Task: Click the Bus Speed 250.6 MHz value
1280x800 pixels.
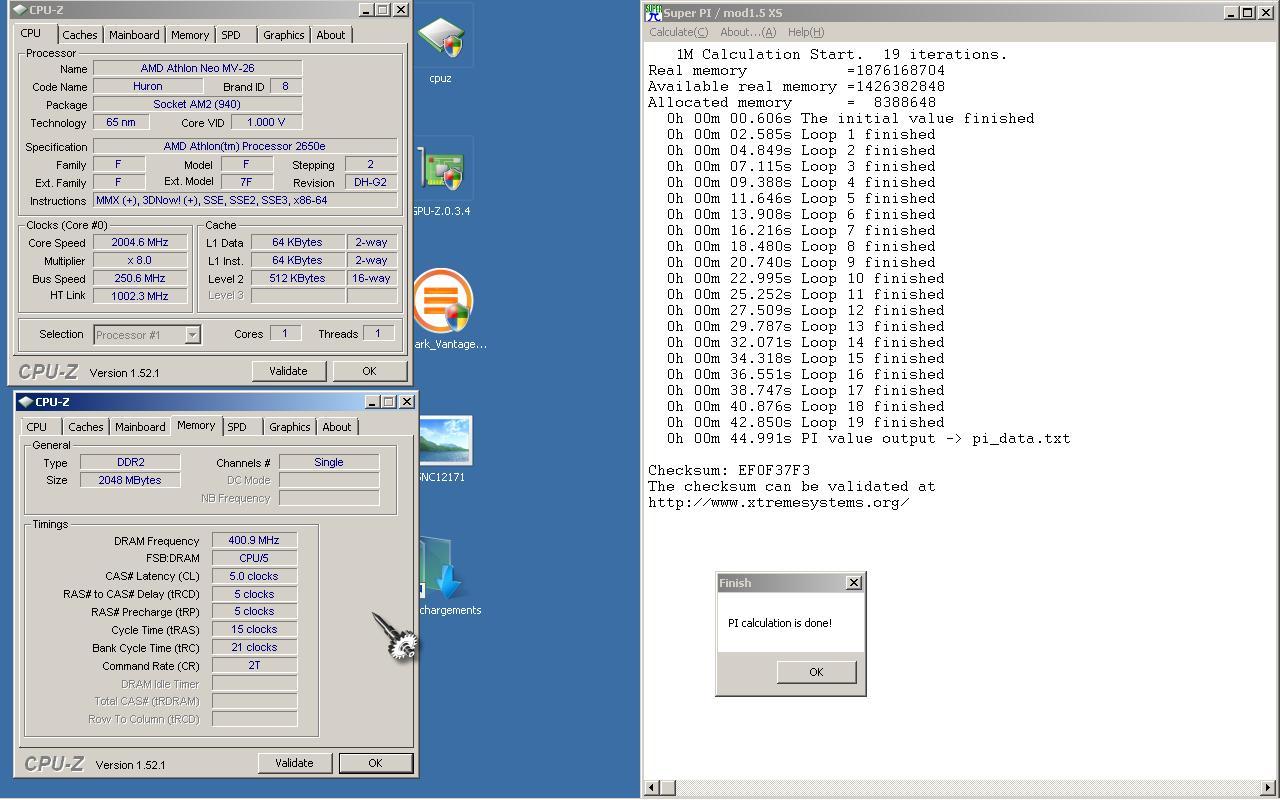Action: point(140,278)
